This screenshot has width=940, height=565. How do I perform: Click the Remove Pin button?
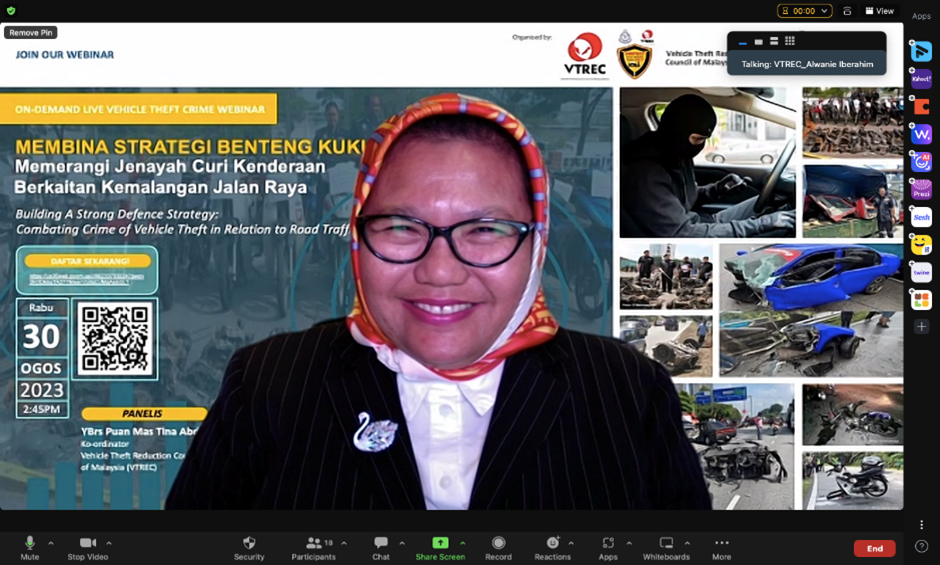coord(31,32)
